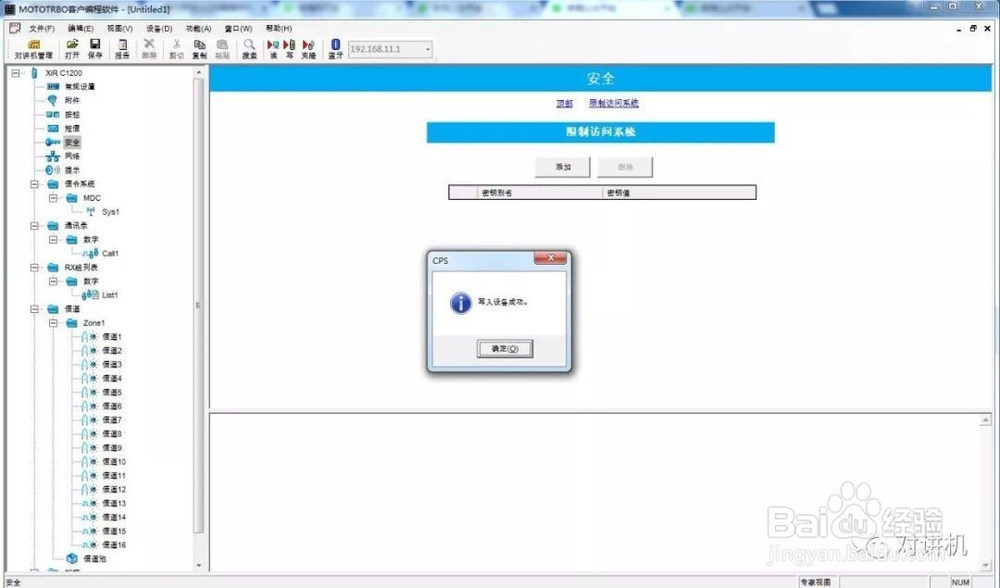Click the 写 write-radio toolbar icon
The height and width of the screenshot is (588, 1000).
(x=289, y=49)
